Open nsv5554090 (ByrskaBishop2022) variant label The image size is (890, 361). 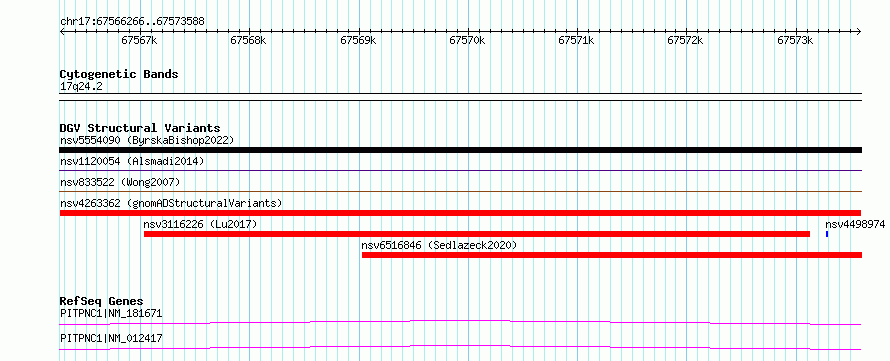pyautogui.click(x=147, y=140)
